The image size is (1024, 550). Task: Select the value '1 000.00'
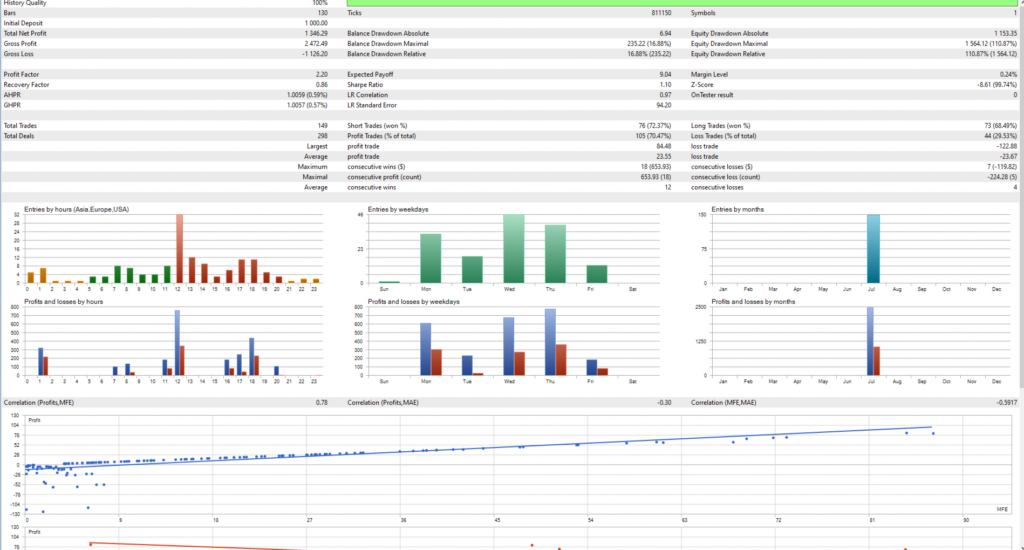point(316,23)
